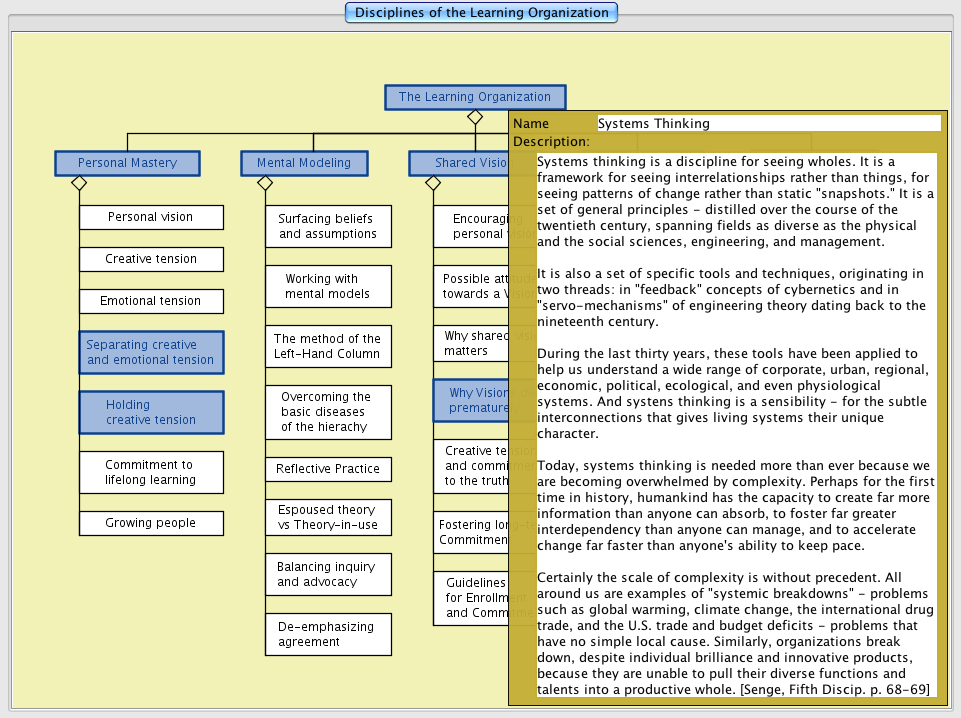Click the diamond below Personal Mastery node
Viewport: 961px width, 718px height.
pyautogui.click(x=79, y=183)
